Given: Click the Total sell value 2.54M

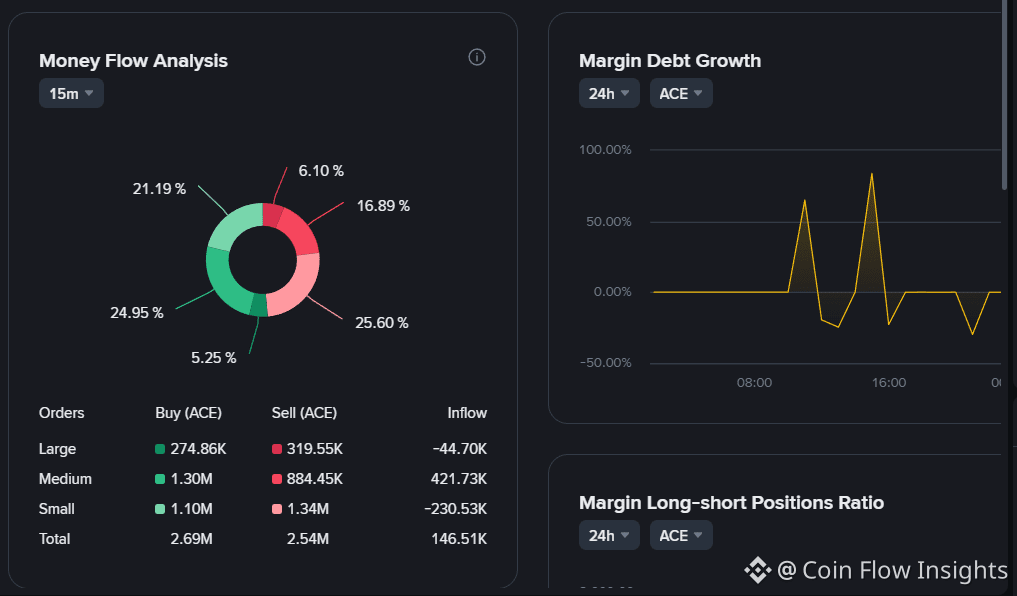Looking at the screenshot, I should (308, 539).
